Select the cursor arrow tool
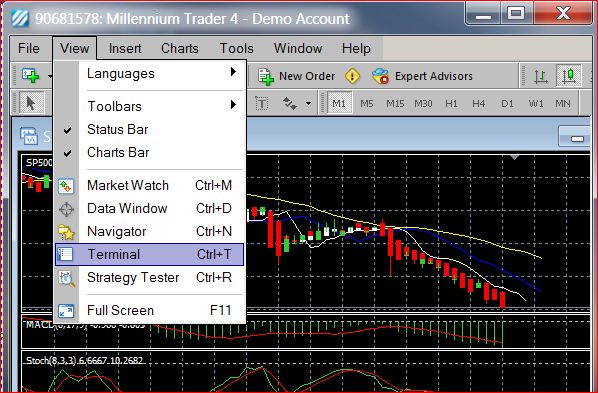 coord(31,103)
